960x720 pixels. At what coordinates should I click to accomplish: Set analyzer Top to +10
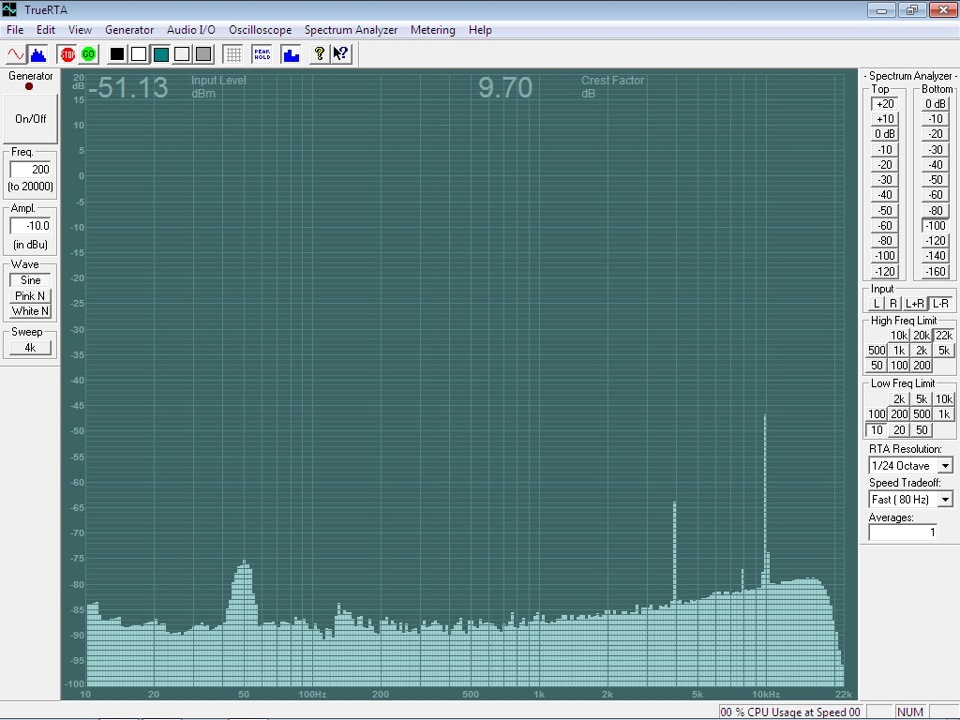click(x=885, y=119)
